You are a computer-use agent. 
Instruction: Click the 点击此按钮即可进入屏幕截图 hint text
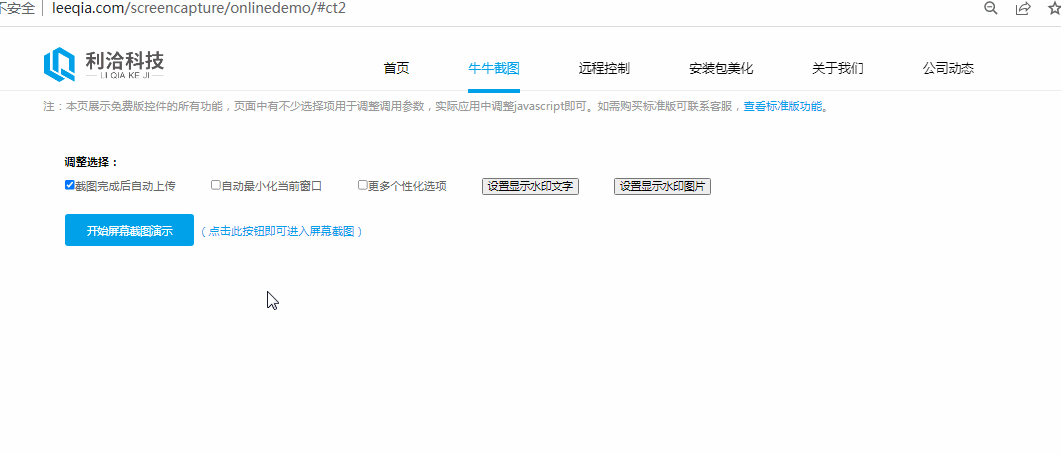[x=281, y=231]
